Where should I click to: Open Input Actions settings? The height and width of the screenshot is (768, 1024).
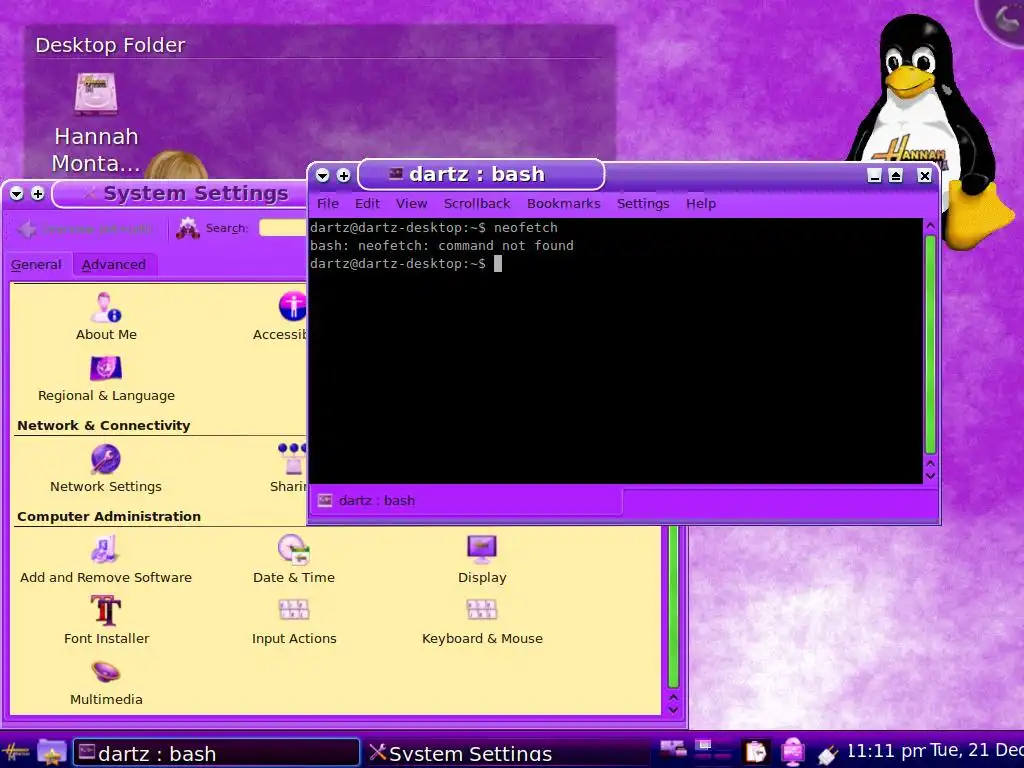pyautogui.click(x=294, y=620)
